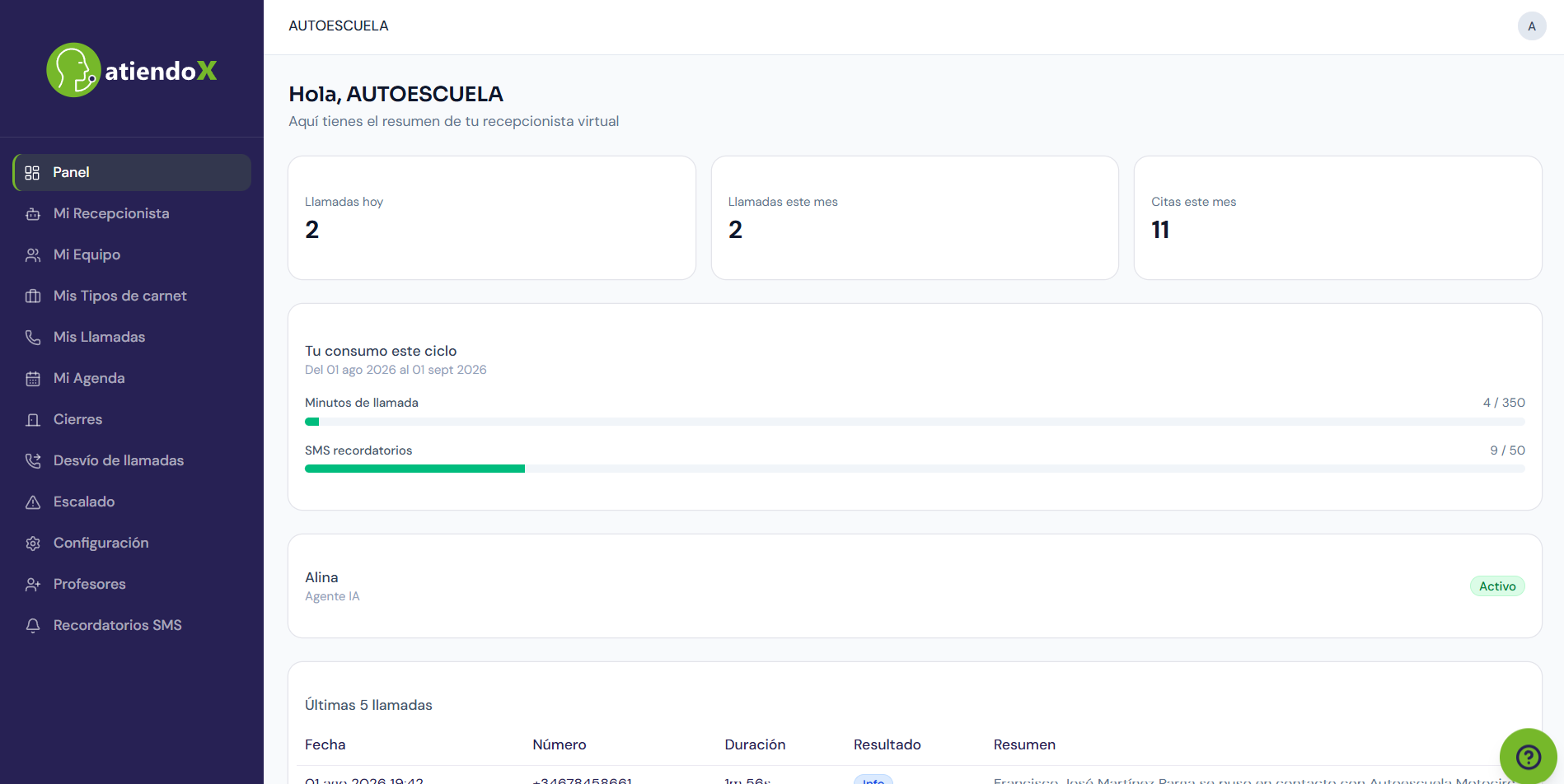Image resolution: width=1564 pixels, height=784 pixels.
Task: Open Configuración page
Action: pos(132,543)
